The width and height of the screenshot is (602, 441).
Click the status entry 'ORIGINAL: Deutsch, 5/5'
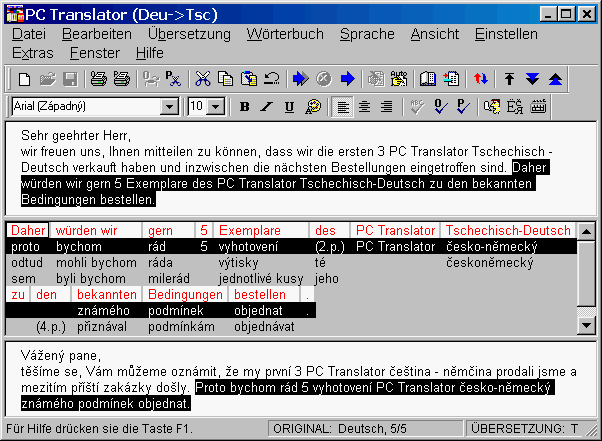click(x=366, y=429)
